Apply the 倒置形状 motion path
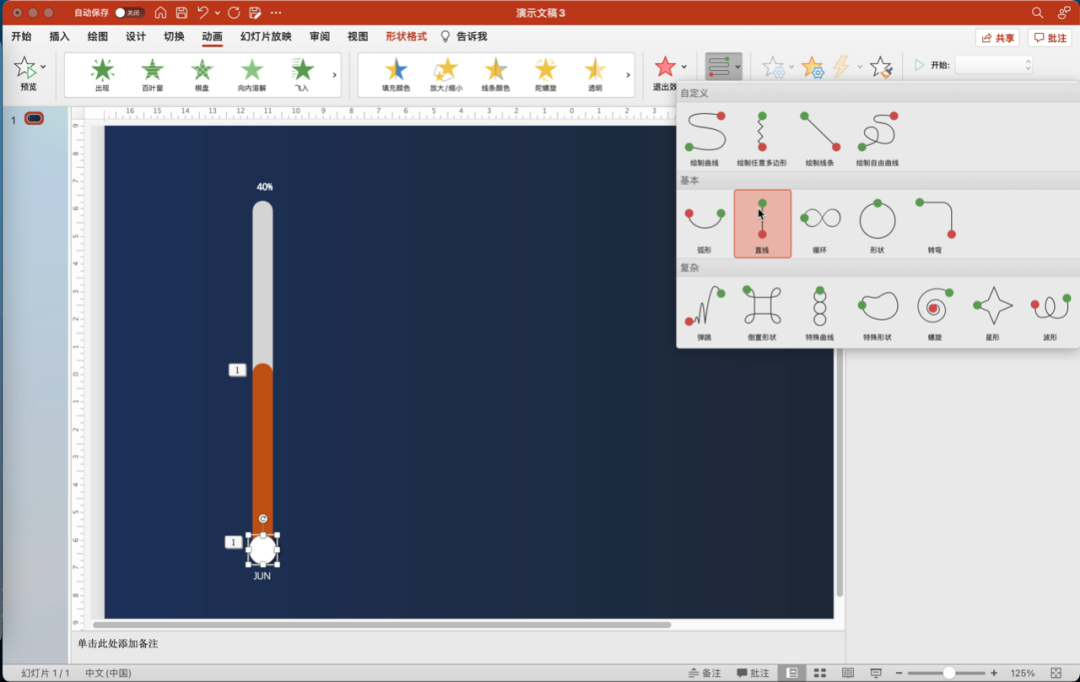The height and width of the screenshot is (682, 1080). 762,312
